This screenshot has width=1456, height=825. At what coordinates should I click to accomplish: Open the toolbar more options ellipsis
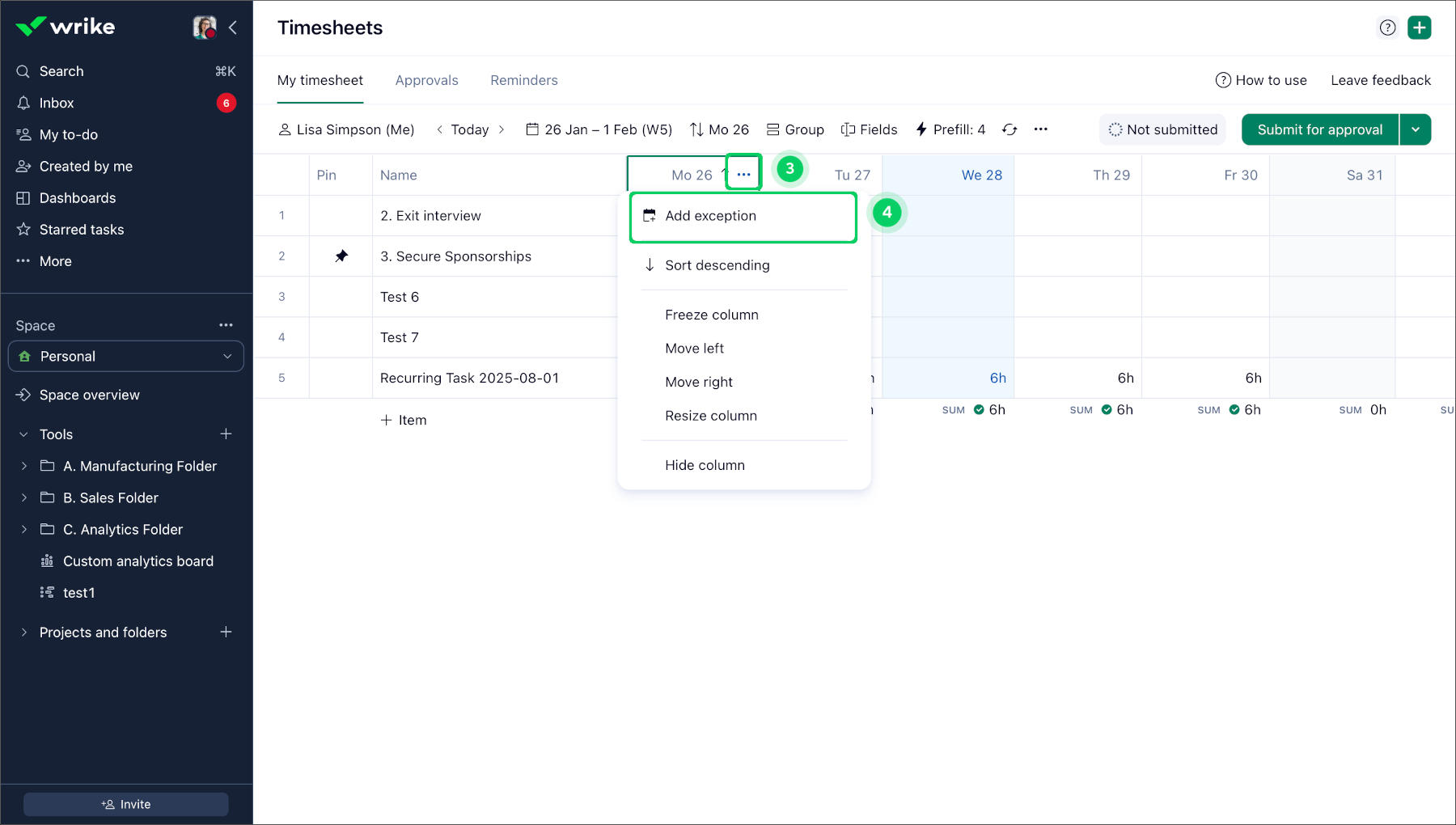pyautogui.click(x=1041, y=129)
